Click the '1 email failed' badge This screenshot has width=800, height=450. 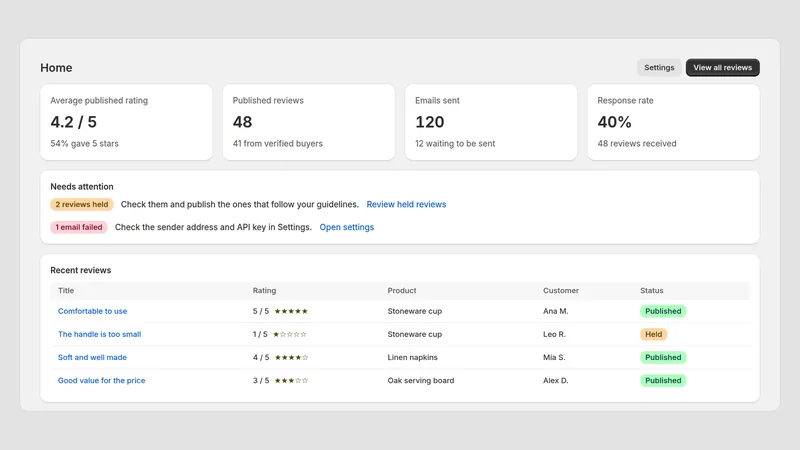point(79,227)
